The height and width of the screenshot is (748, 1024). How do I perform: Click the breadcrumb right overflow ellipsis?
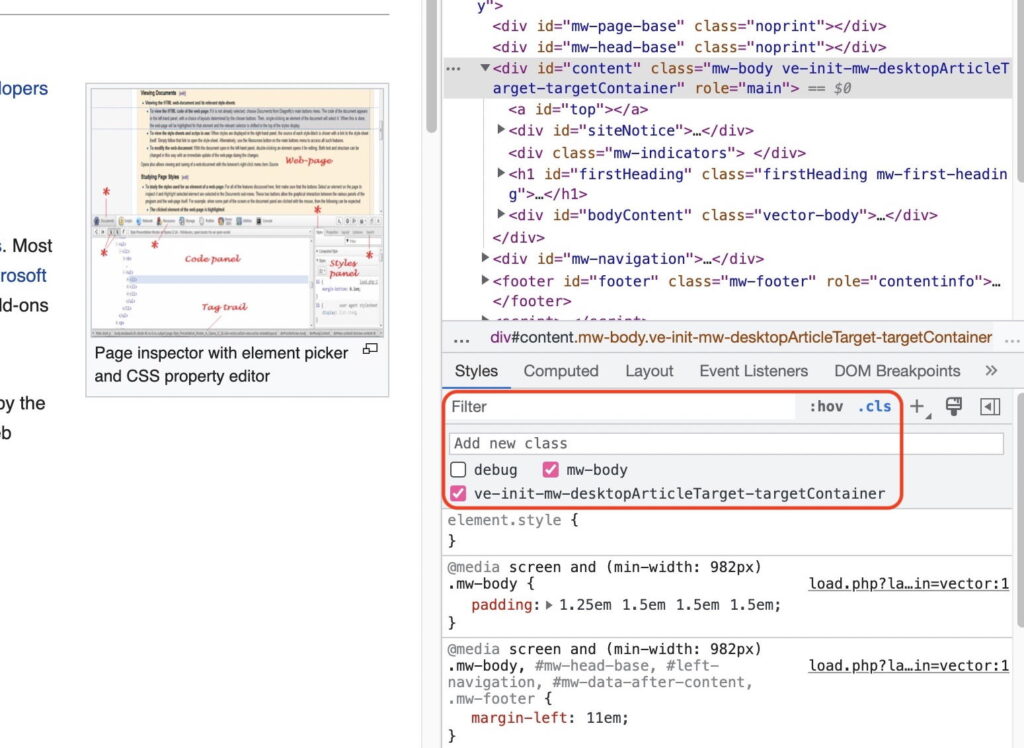tap(1012, 338)
